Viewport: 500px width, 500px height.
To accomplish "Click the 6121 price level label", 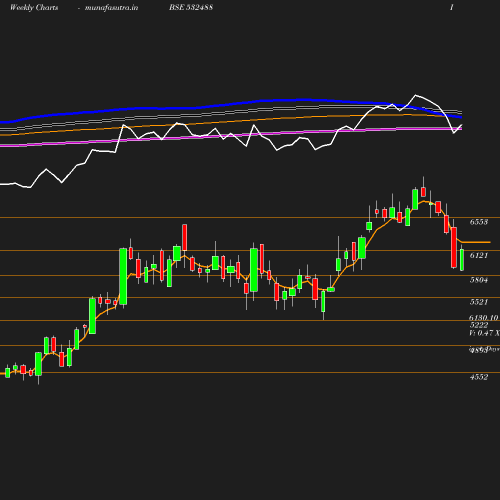I will (x=479, y=255).
